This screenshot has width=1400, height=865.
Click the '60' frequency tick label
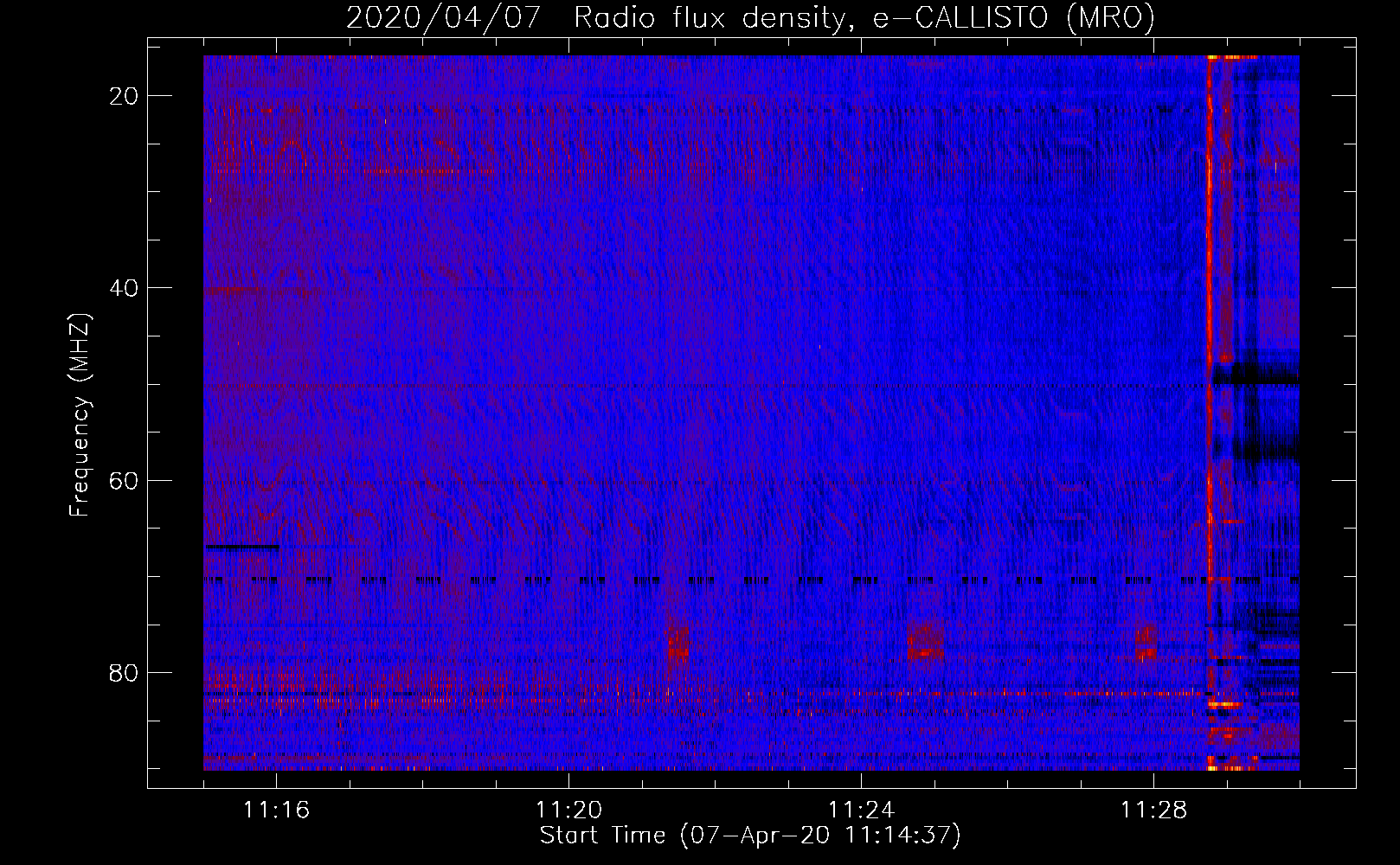[125, 480]
